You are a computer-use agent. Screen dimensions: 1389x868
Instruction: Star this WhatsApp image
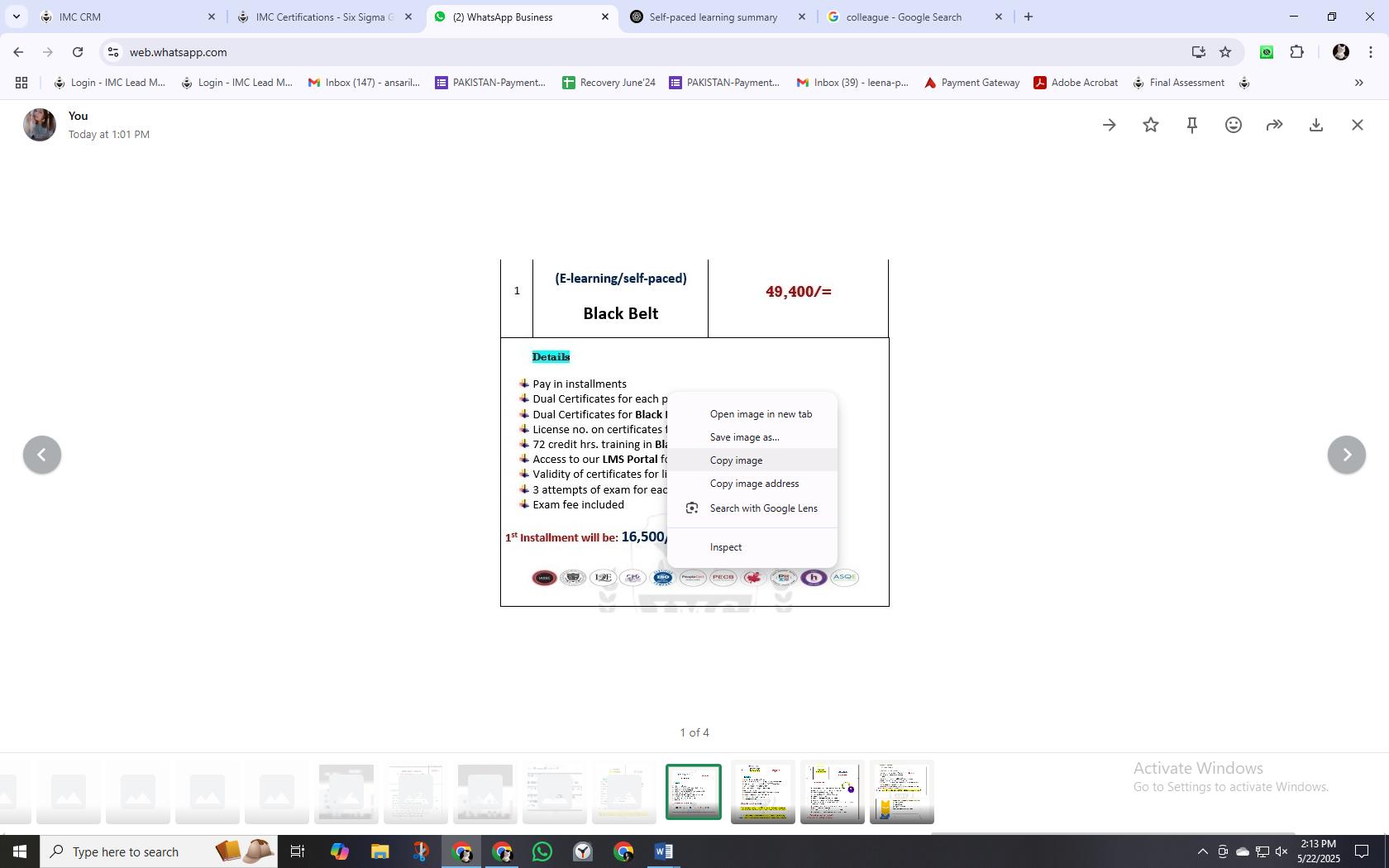click(x=1151, y=125)
